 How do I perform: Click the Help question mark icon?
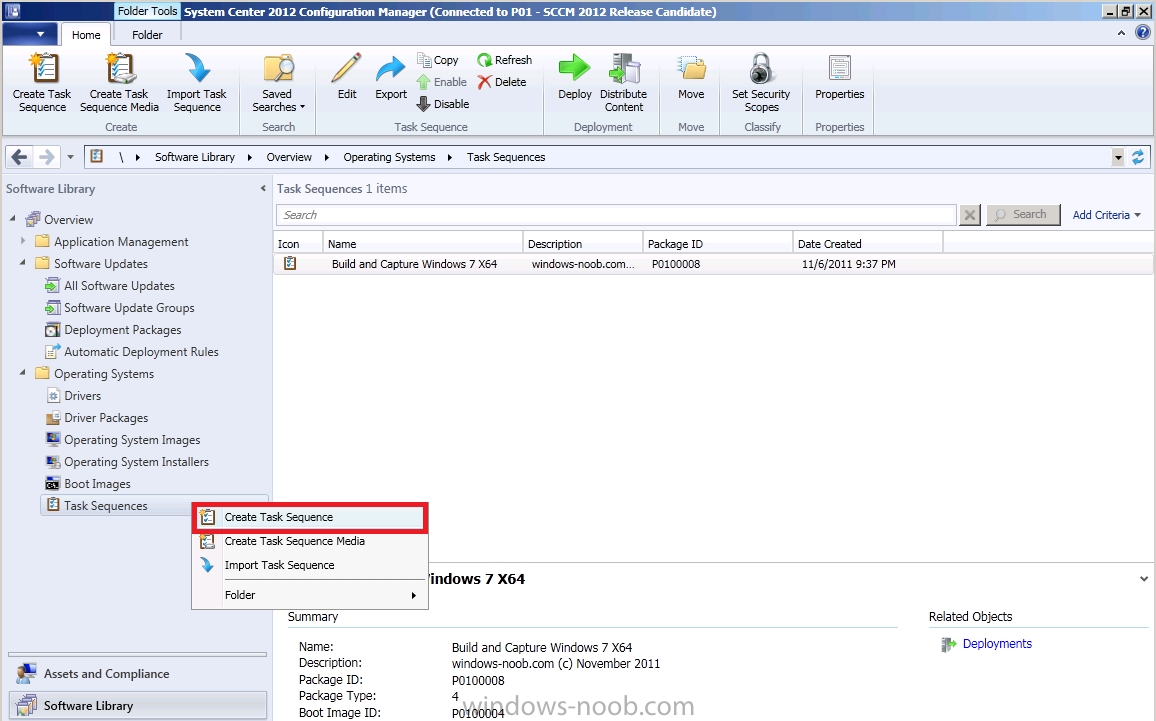(1143, 32)
